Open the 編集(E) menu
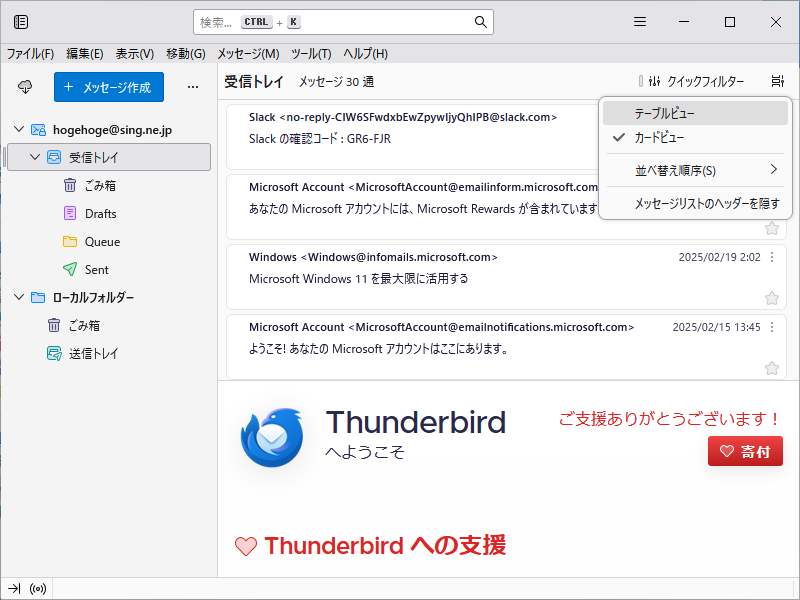This screenshot has width=800, height=600. (85, 54)
